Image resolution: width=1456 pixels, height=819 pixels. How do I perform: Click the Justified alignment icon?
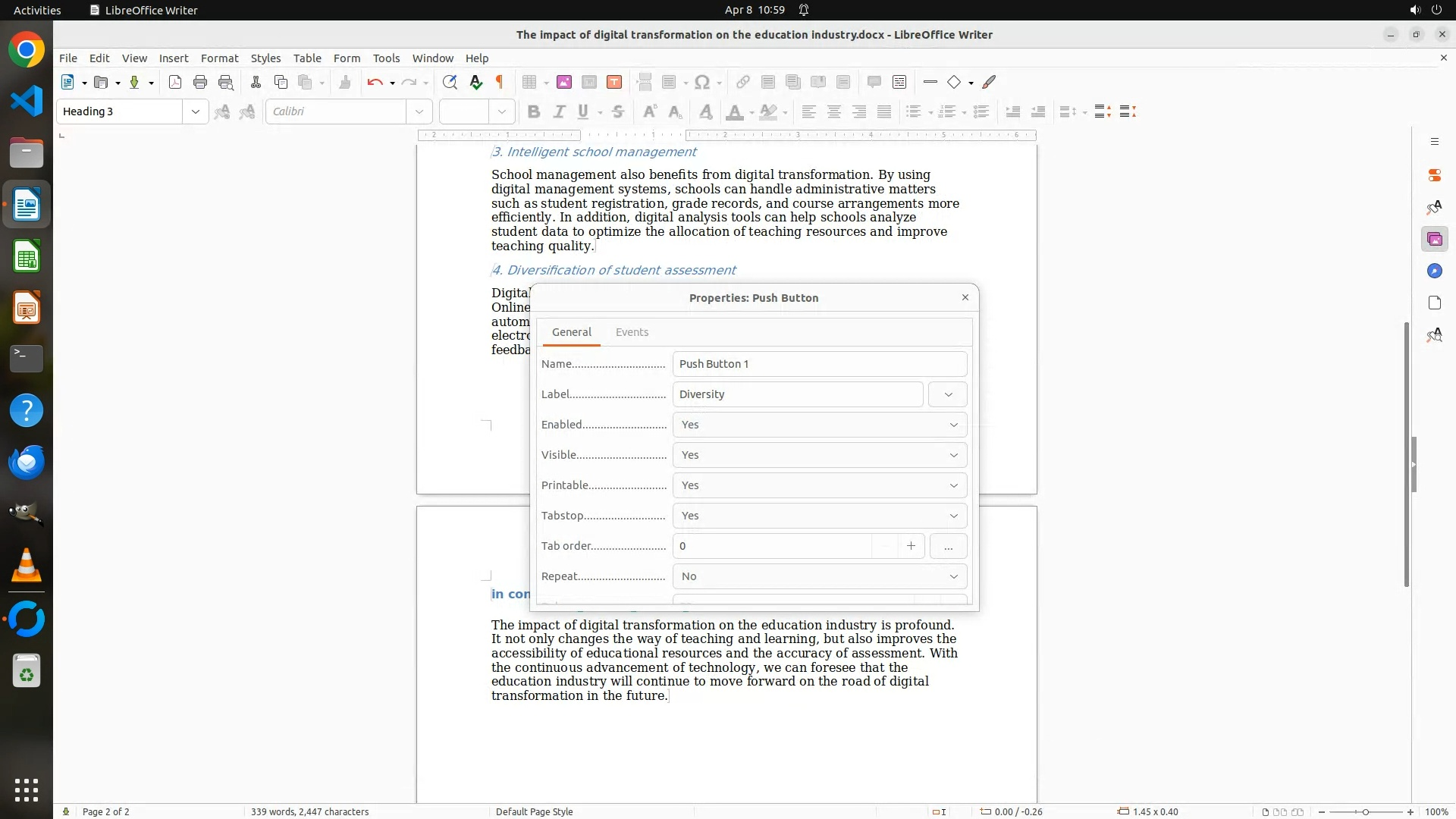click(x=884, y=111)
